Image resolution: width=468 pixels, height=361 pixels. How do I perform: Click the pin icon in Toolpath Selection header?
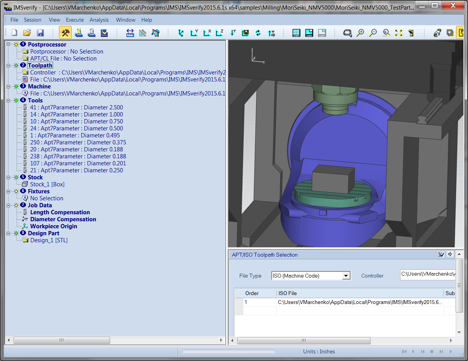(450, 254)
